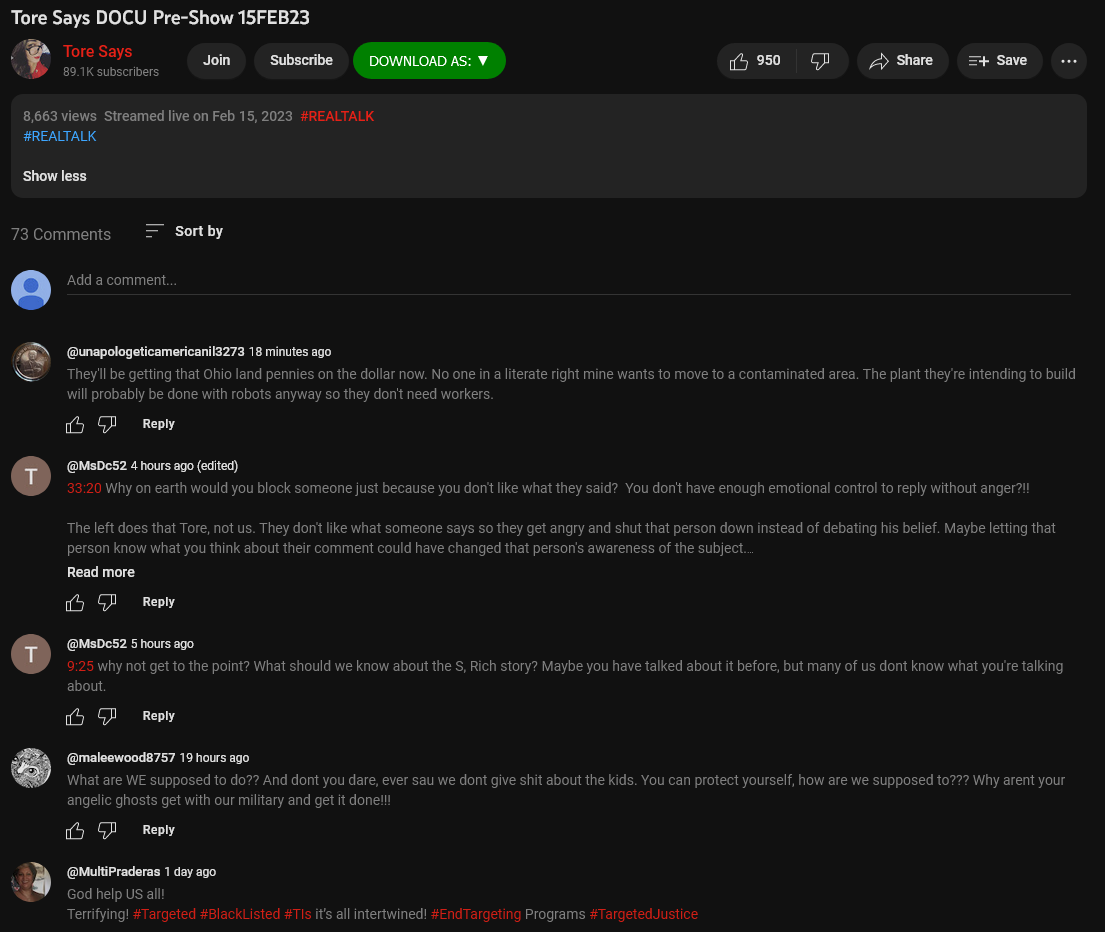Open the Tore Says channel name link
This screenshot has width=1105, height=932.
[x=97, y=51]
